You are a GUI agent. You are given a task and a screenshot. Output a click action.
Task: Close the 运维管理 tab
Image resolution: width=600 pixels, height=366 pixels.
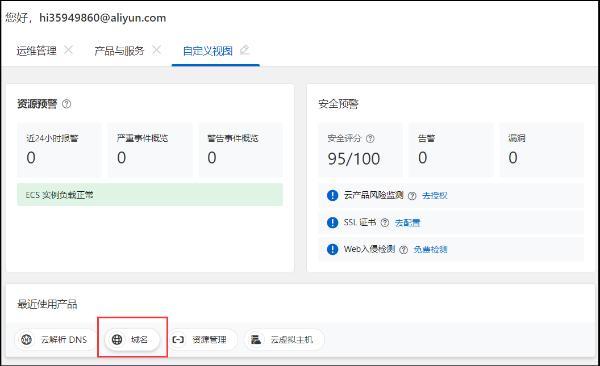tap(68, 50)
